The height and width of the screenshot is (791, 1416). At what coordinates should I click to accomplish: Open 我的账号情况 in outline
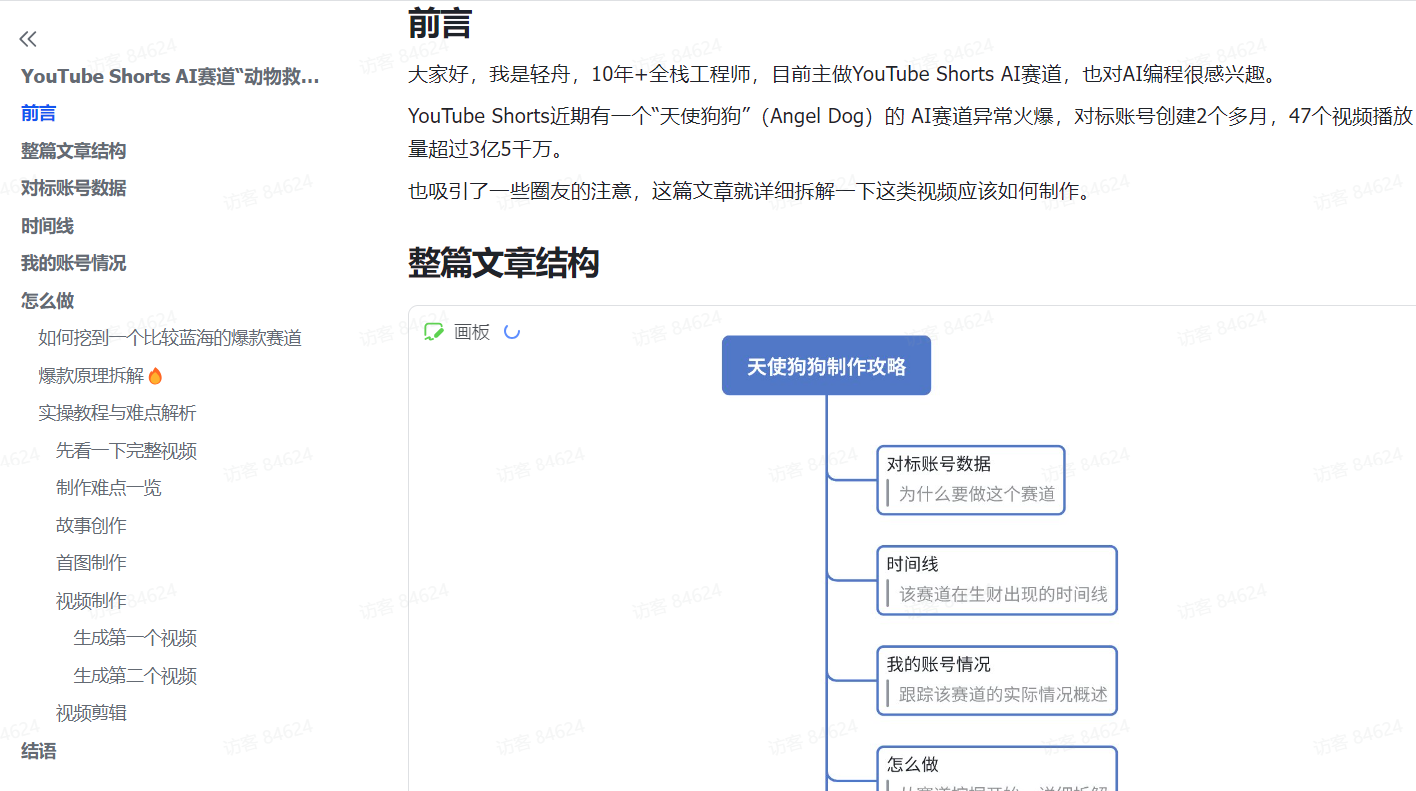tap(74, 263)
